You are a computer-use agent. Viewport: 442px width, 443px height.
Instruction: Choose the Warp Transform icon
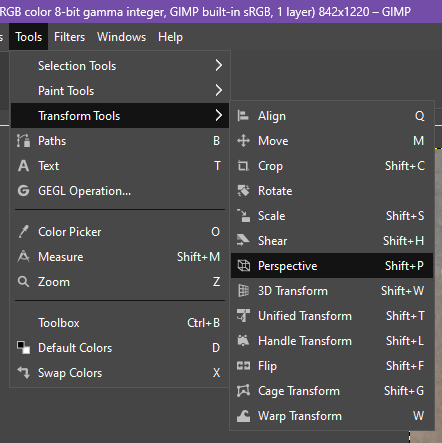pyautogui.click(x=243, y=416)
